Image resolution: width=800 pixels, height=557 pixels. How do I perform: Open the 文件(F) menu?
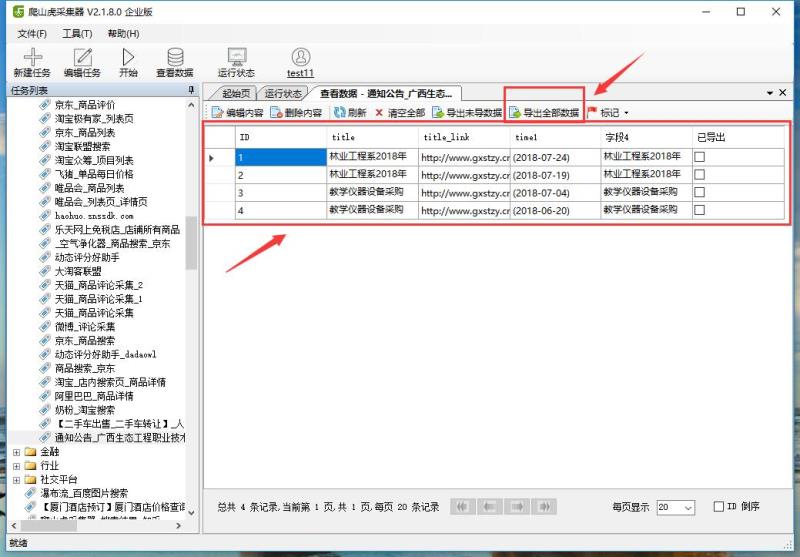32,34
